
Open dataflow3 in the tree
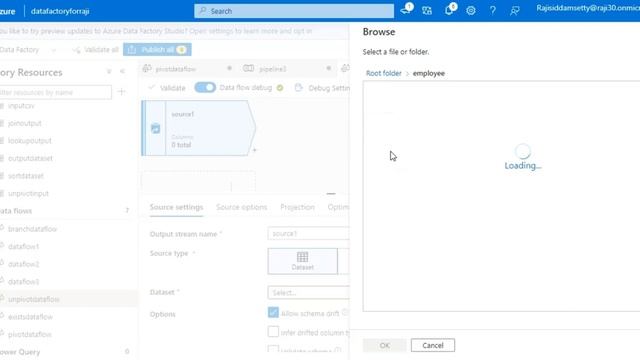coord(23,282)
